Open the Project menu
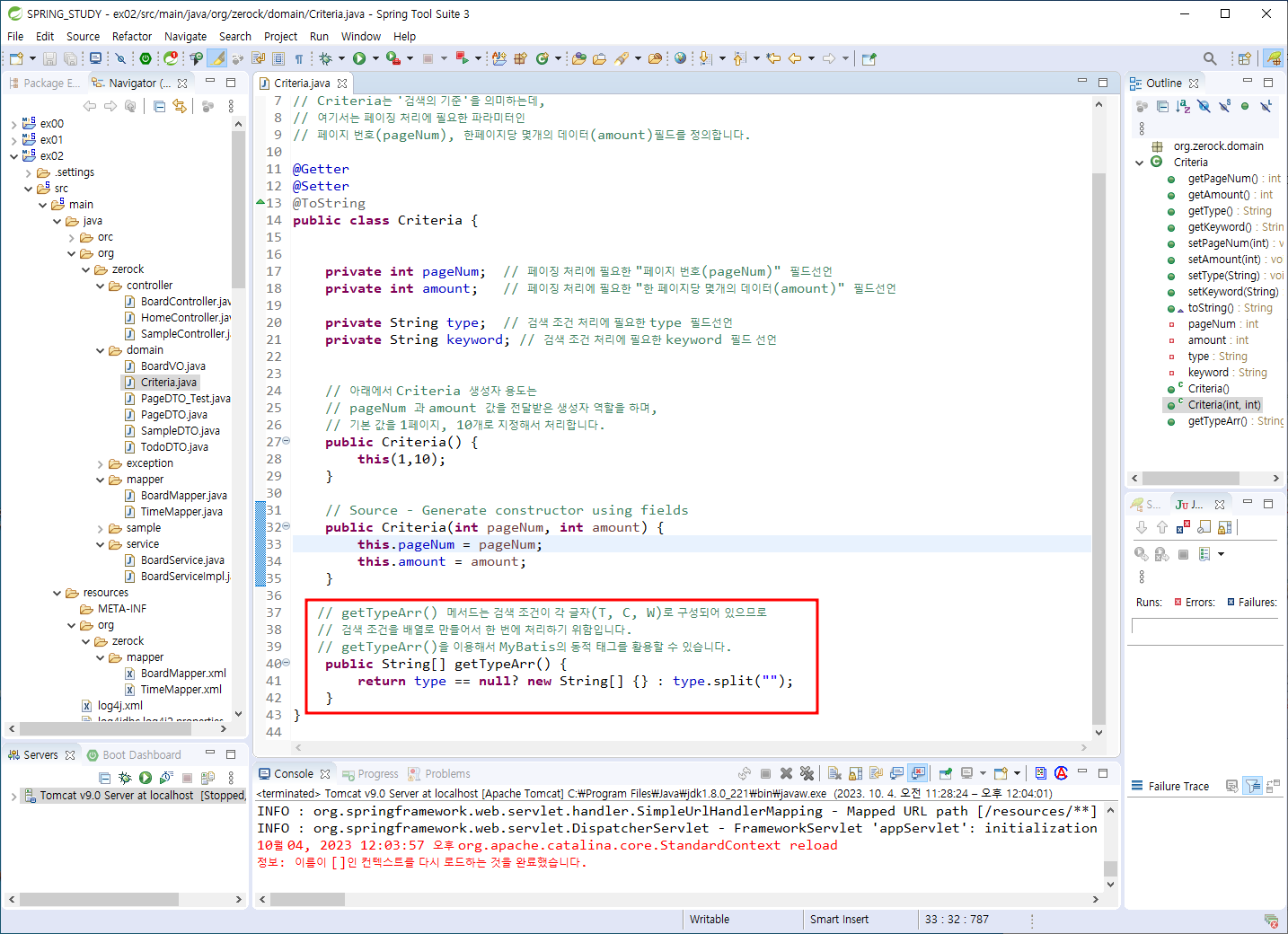1288x934 pixels. point(280,37)
